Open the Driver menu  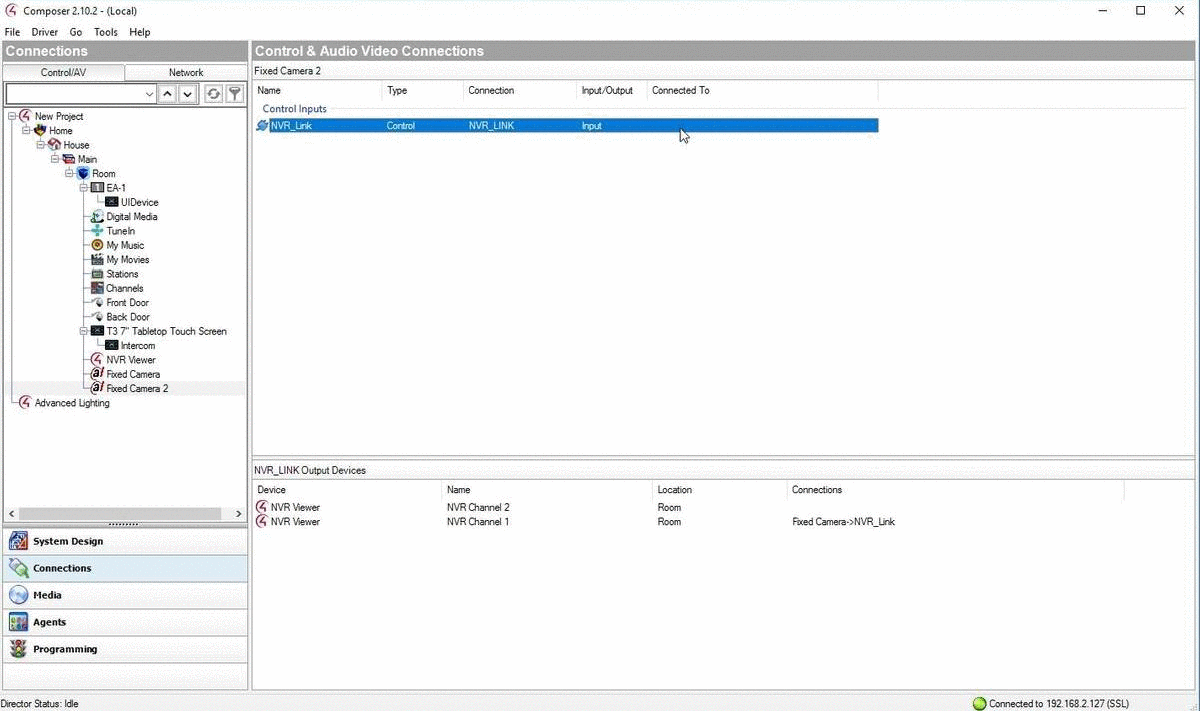click(x=44, y=32)
